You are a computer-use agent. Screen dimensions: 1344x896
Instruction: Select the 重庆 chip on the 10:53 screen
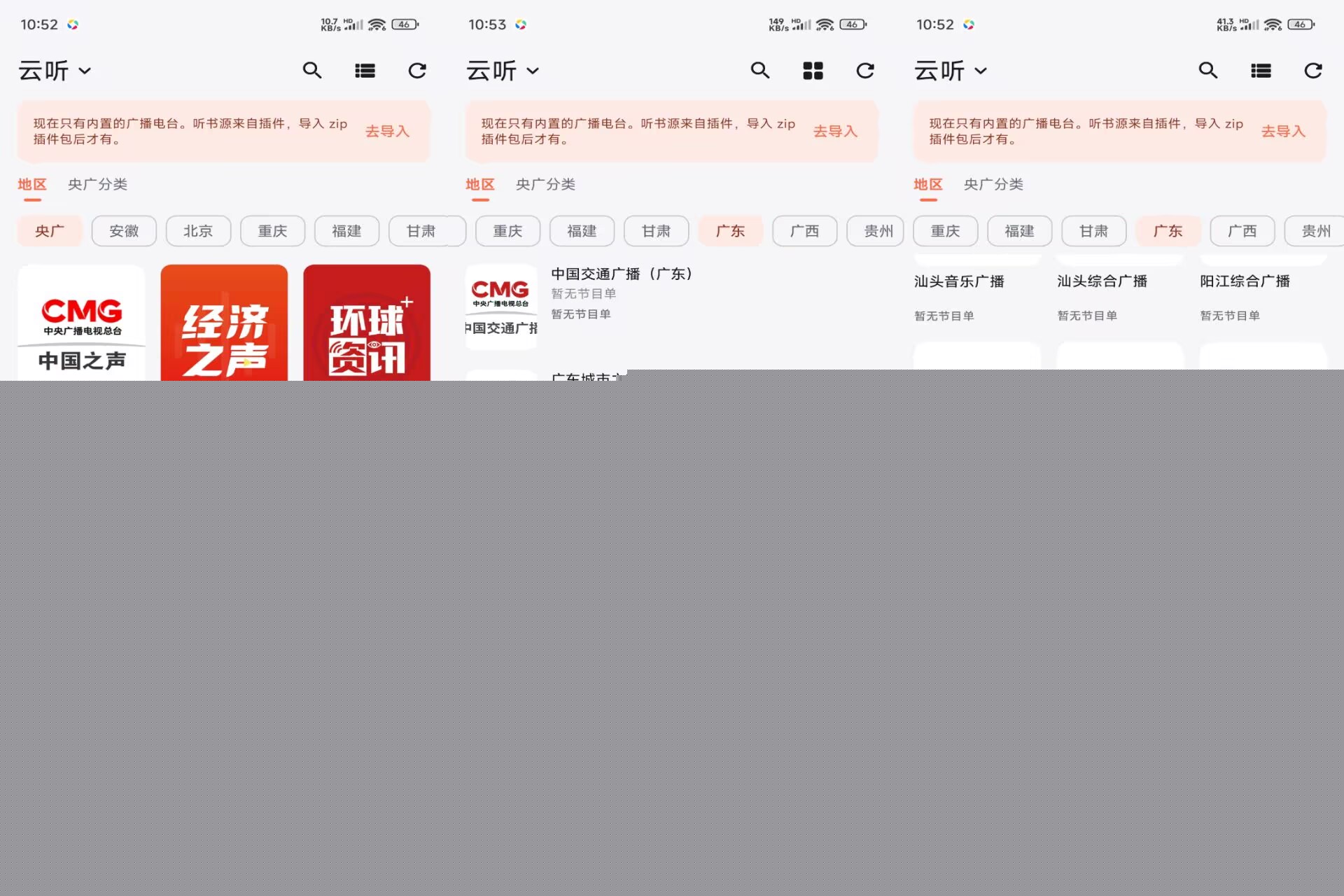point(507,231)
